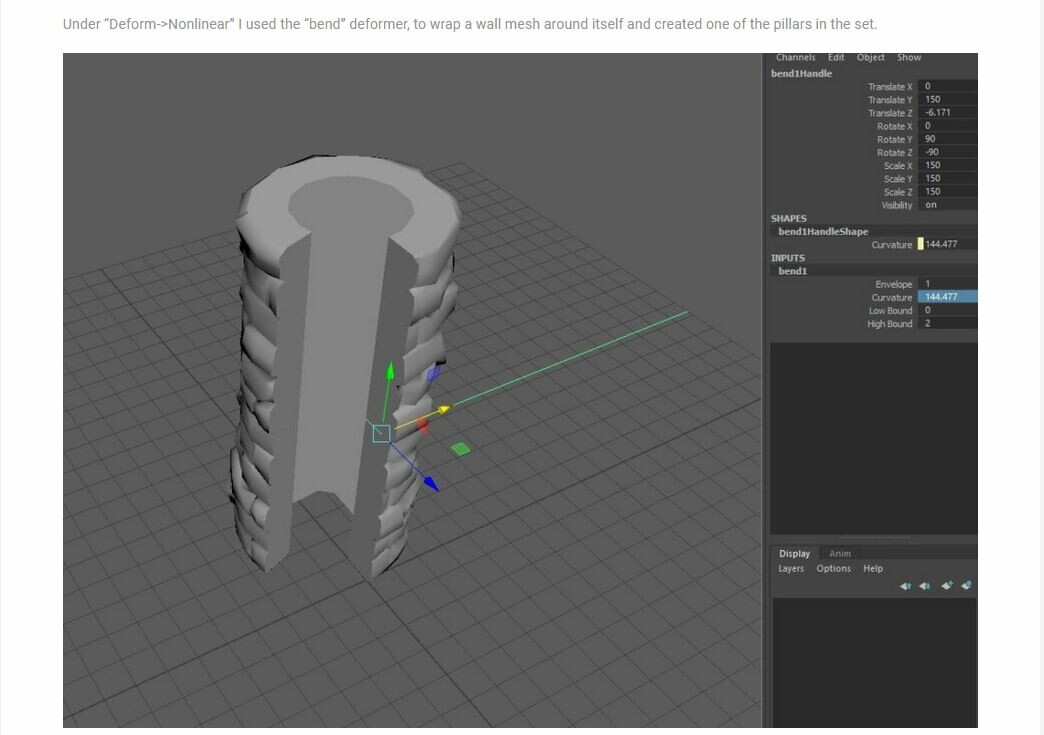Click the Envelope value field

pos(947,284)
